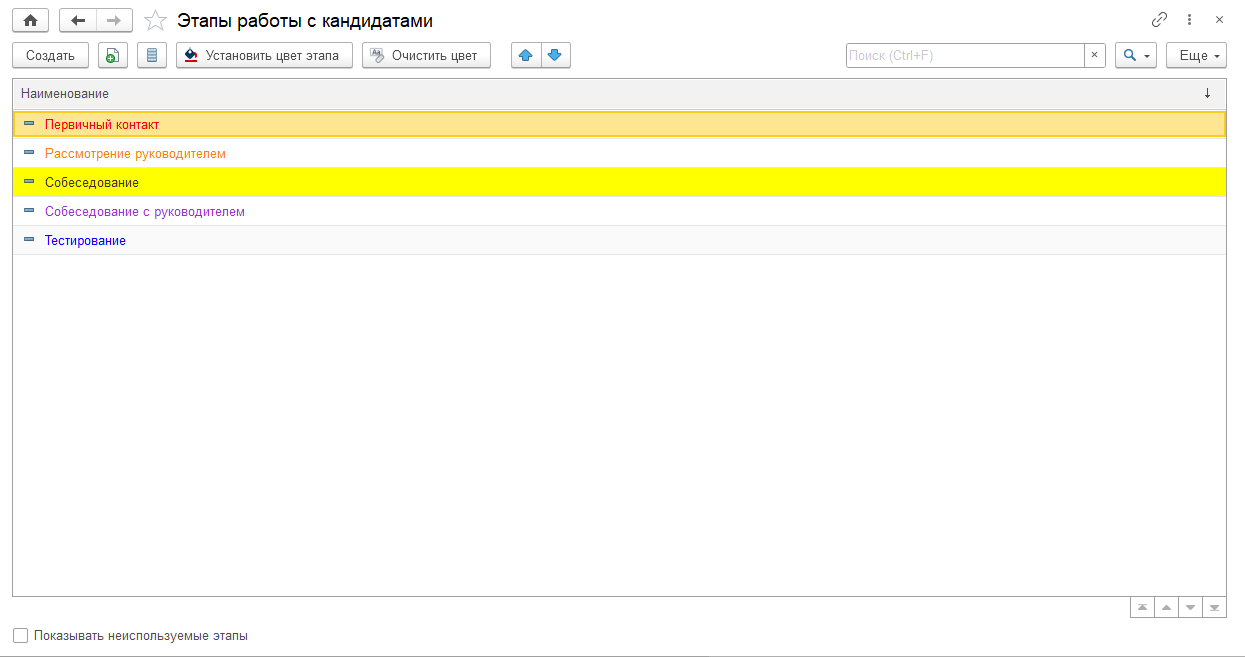The width and height of the screenshot is (1245, 657).
Task: Click Установить цвет этапа button
Action: (264, 55)
